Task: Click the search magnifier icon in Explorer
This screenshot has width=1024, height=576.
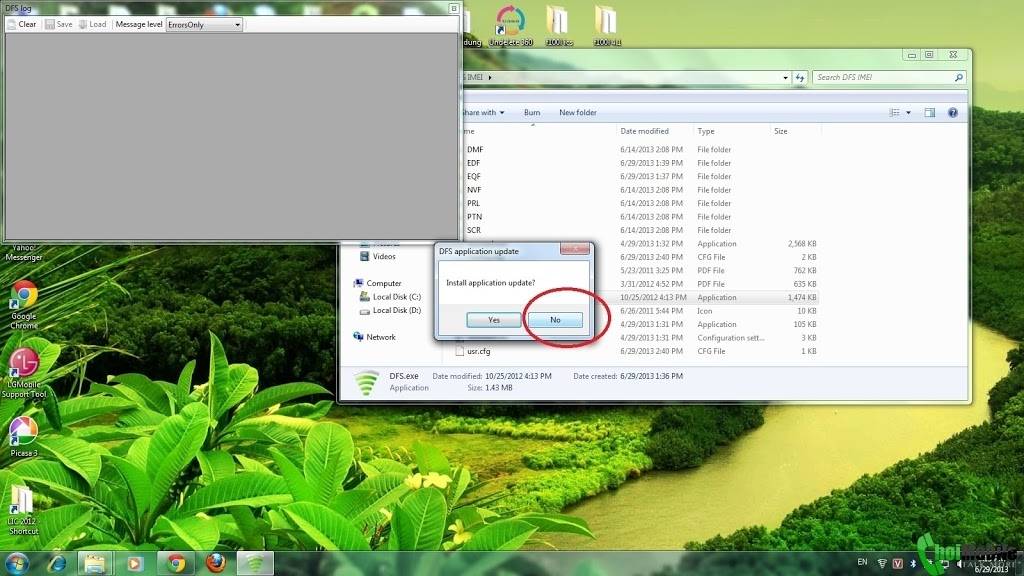Action: pos(959,77)
